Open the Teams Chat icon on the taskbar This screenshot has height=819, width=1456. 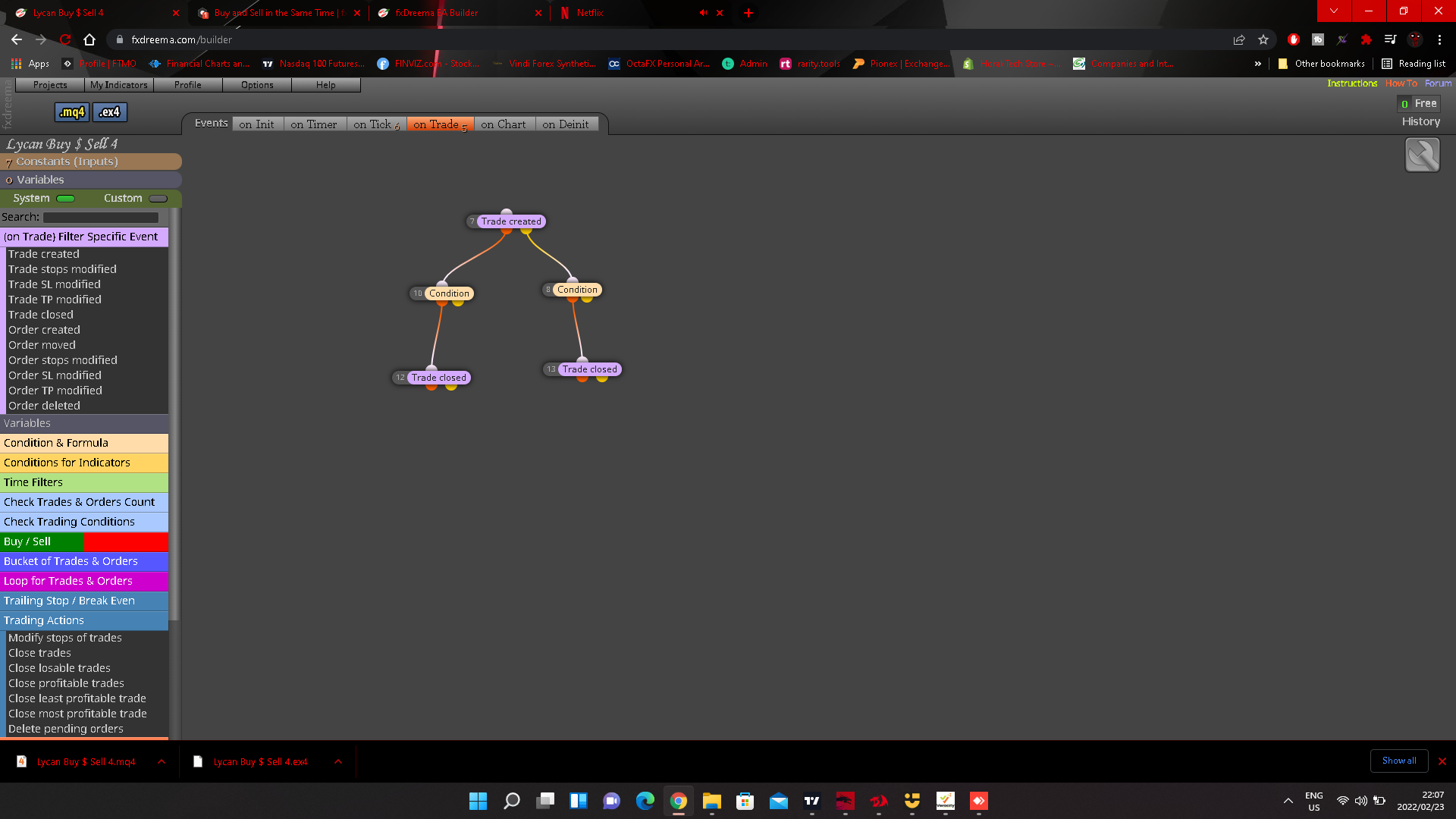(x=612, y=801)
